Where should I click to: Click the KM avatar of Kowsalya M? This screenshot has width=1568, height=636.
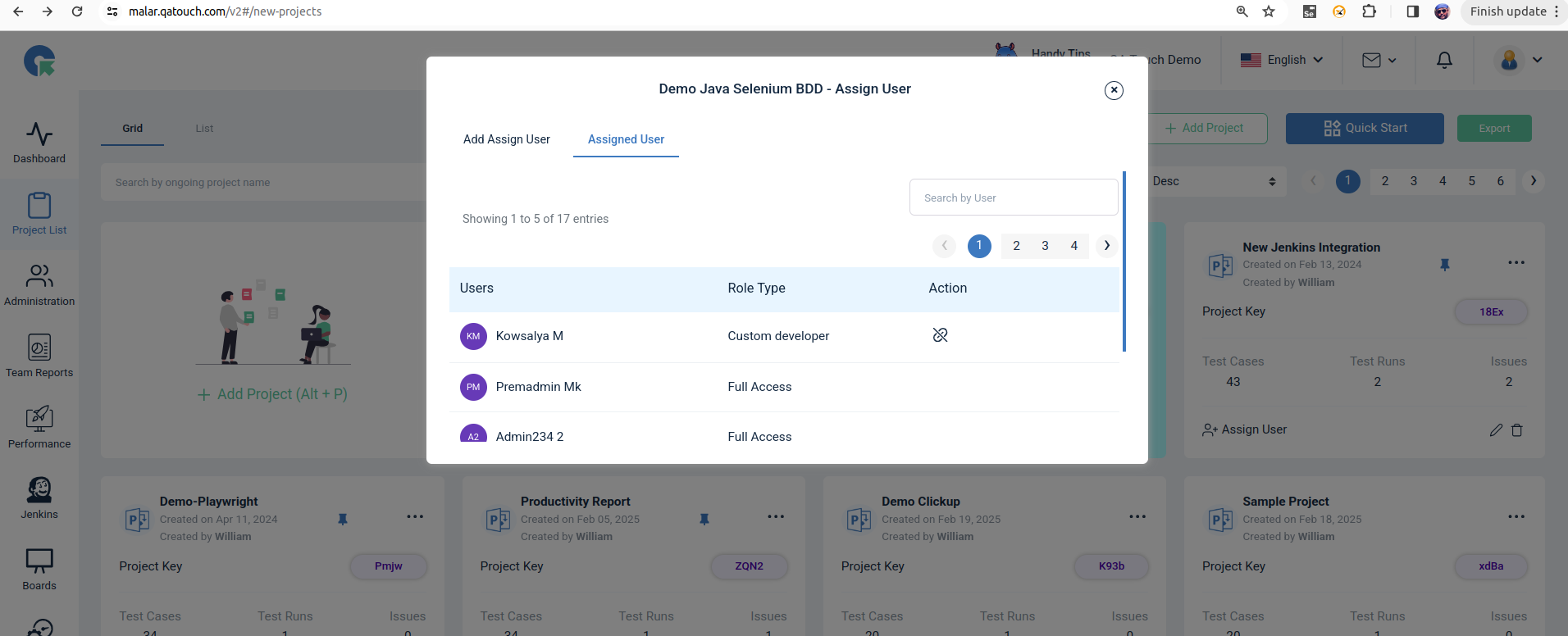[x=473, y=336]
